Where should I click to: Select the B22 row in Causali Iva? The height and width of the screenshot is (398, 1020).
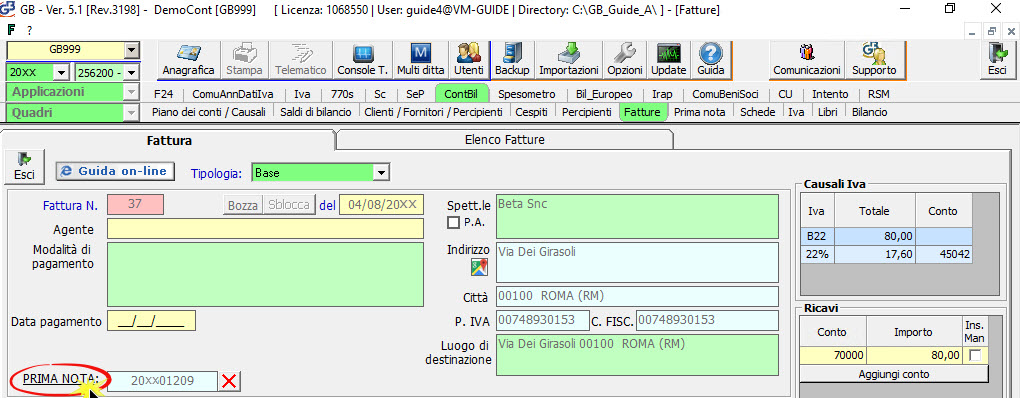[x=887, y=237]
